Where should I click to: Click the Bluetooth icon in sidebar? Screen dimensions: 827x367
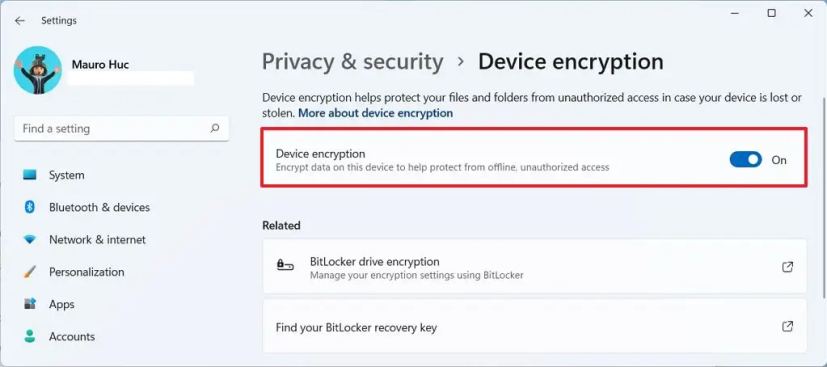pyautogui.click(x=30, y=207)
